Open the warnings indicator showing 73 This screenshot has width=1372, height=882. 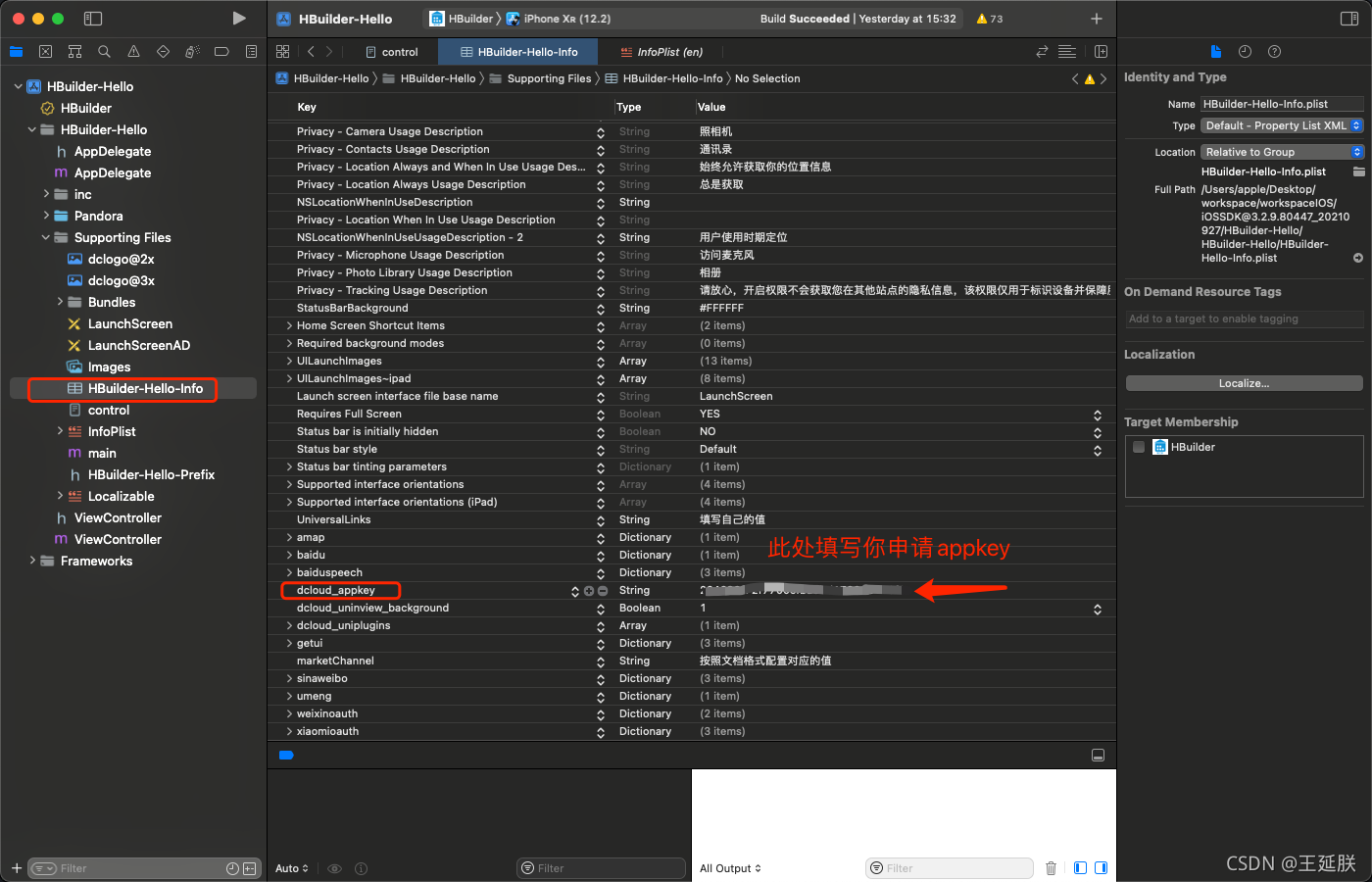(990, 19)
